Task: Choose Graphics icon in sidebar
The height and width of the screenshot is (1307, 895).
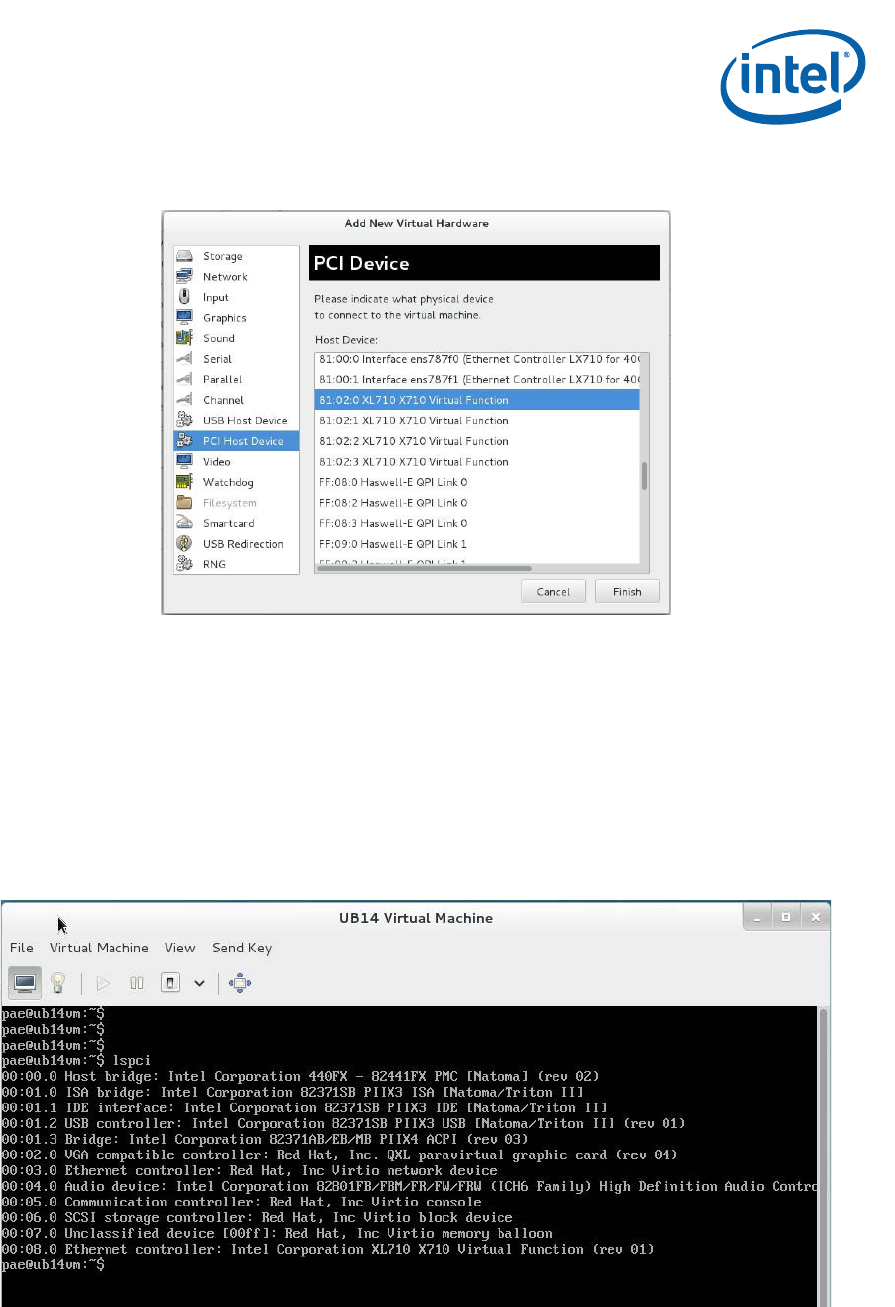Action: tap(184, 318)
